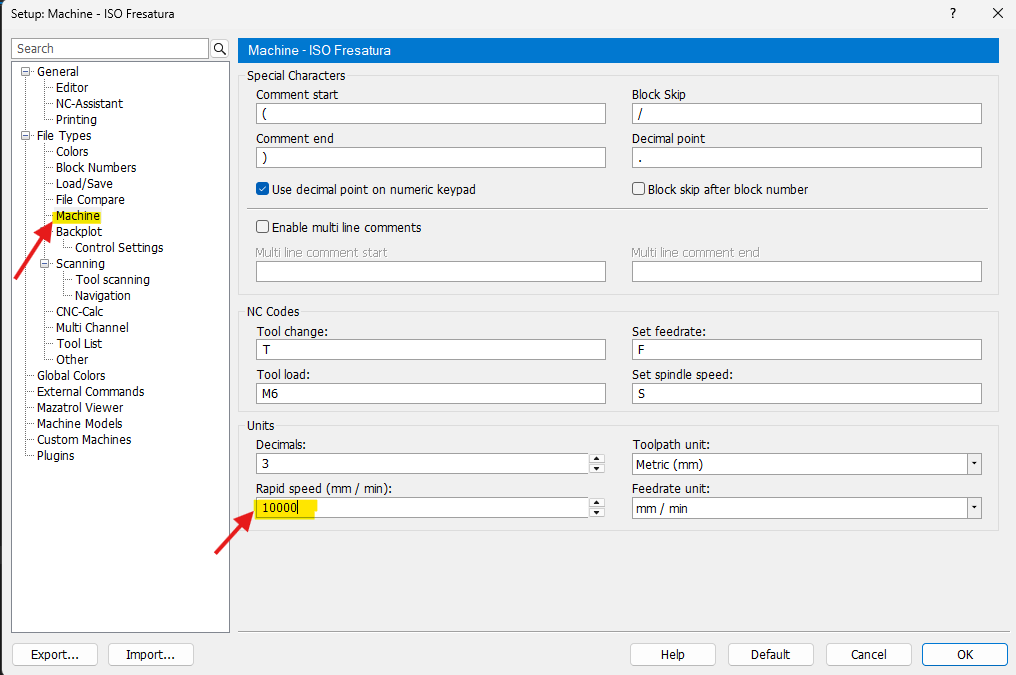1016x675 pixels.
Task: Select Backplot in the settings tree
Action: coord(78,231)
